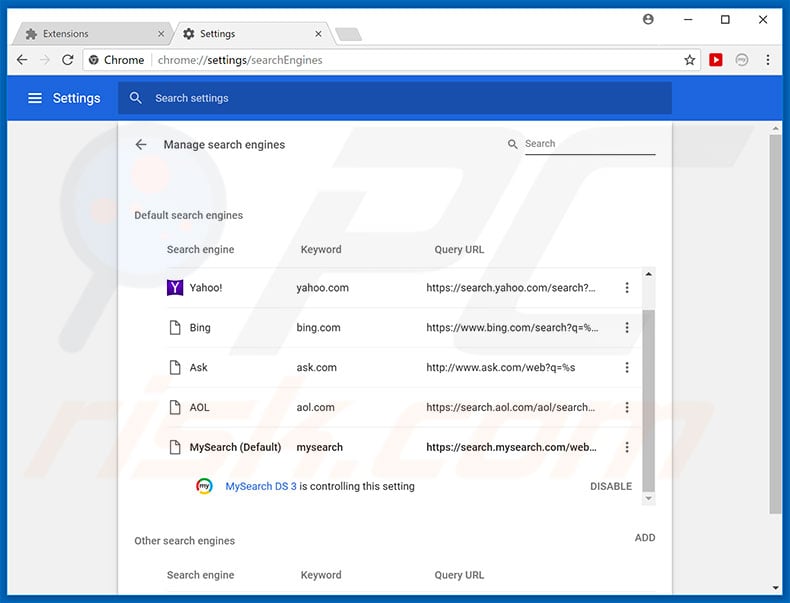Bookmark this page with the star

pos(690,60)
